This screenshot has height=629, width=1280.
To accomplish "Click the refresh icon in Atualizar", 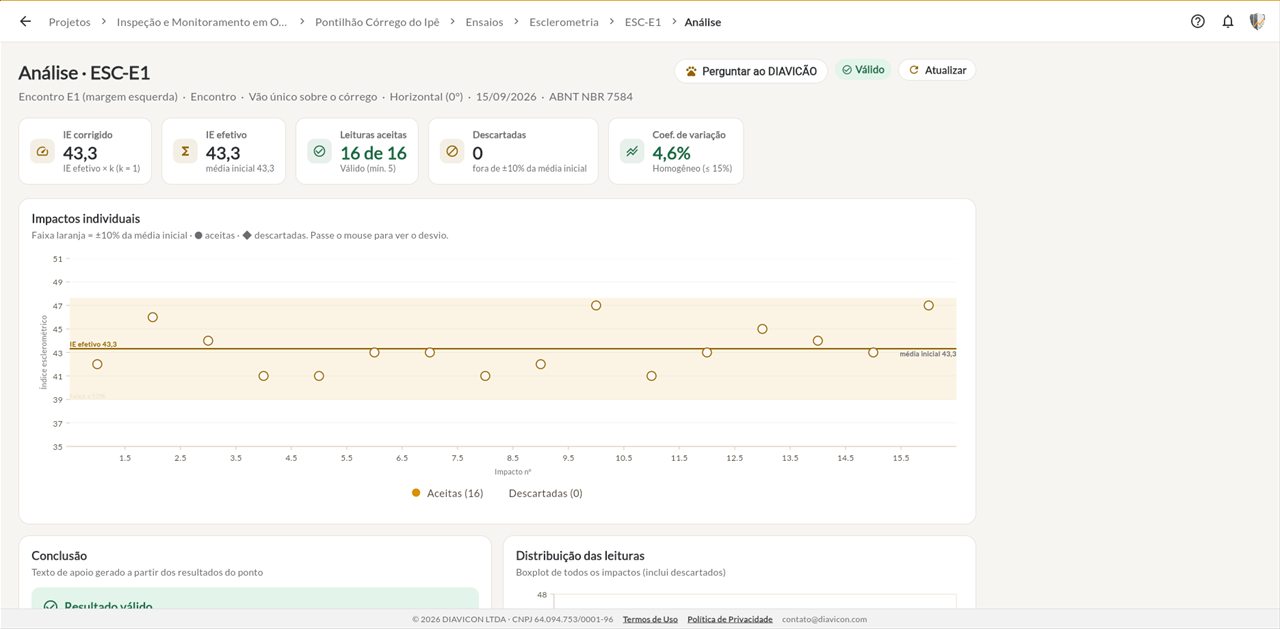I will [x=913, y=70].
